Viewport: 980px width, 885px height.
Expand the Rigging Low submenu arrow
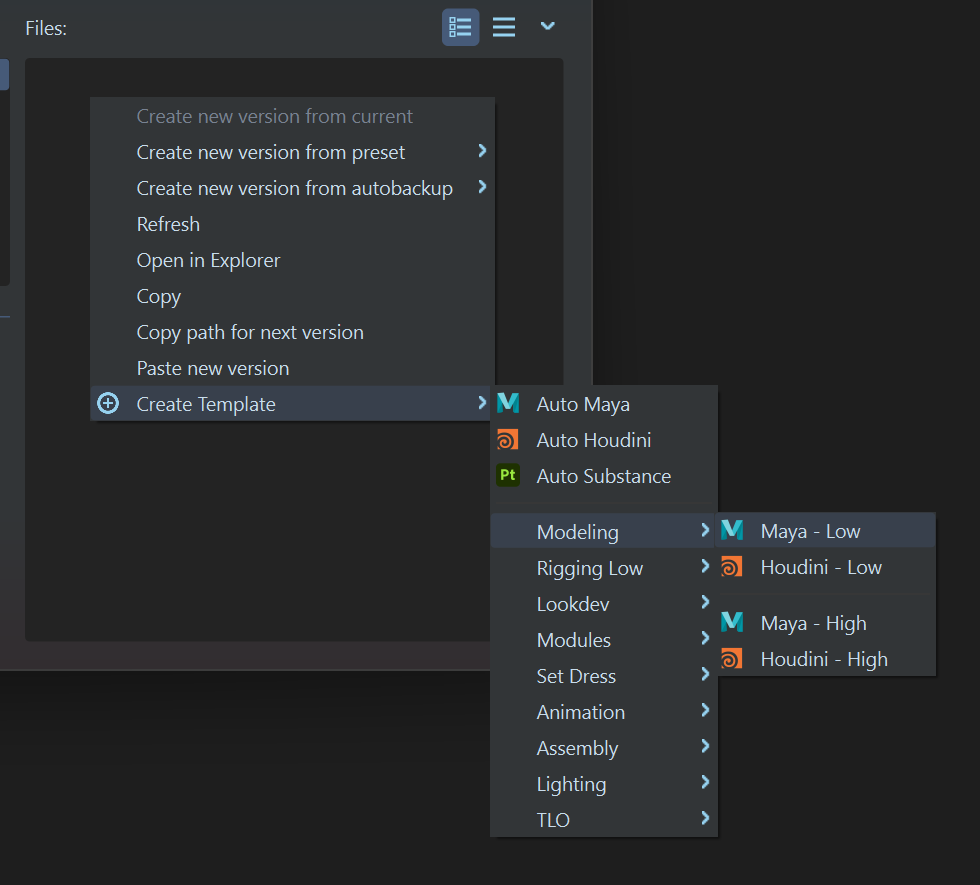[705, 566]
